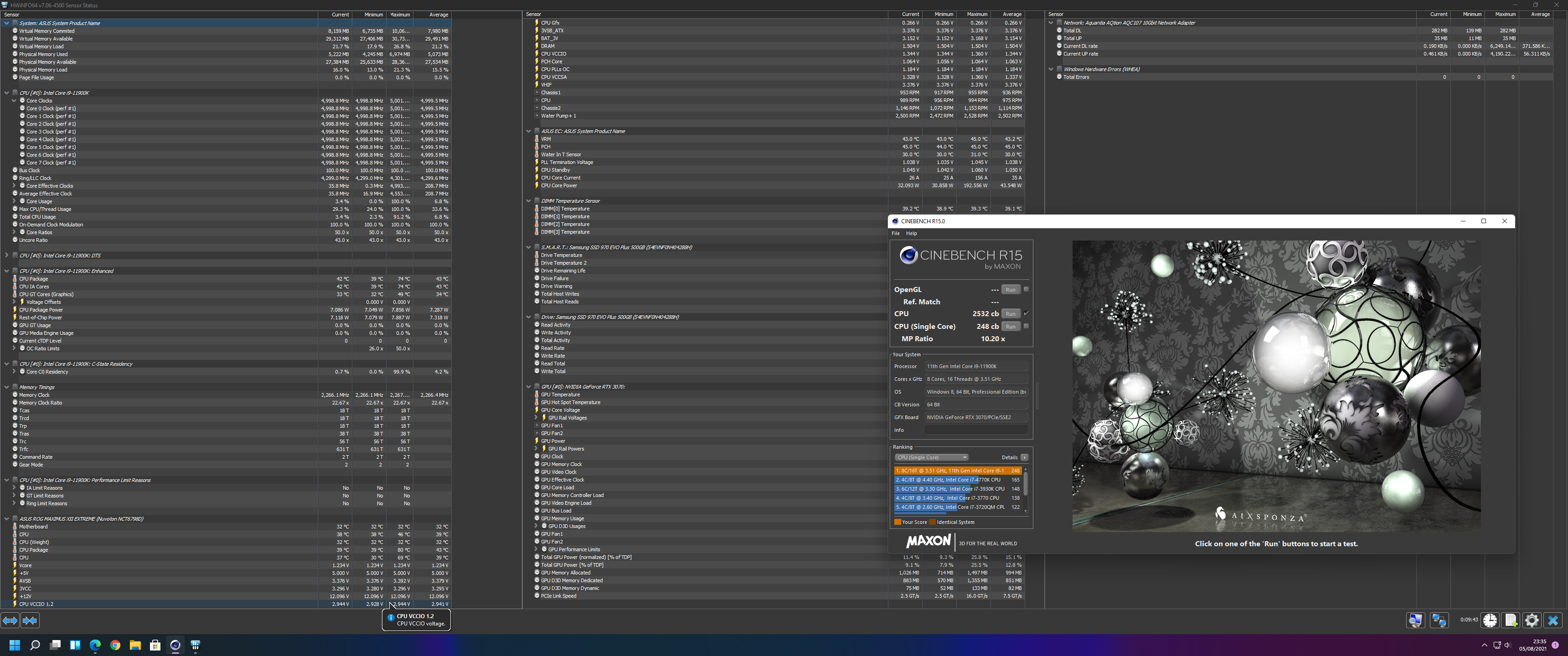The height and width of the screenshot is (656, 1568).
Task: Reset sensor timer using the clock icon
Action: coord(1490,620)
